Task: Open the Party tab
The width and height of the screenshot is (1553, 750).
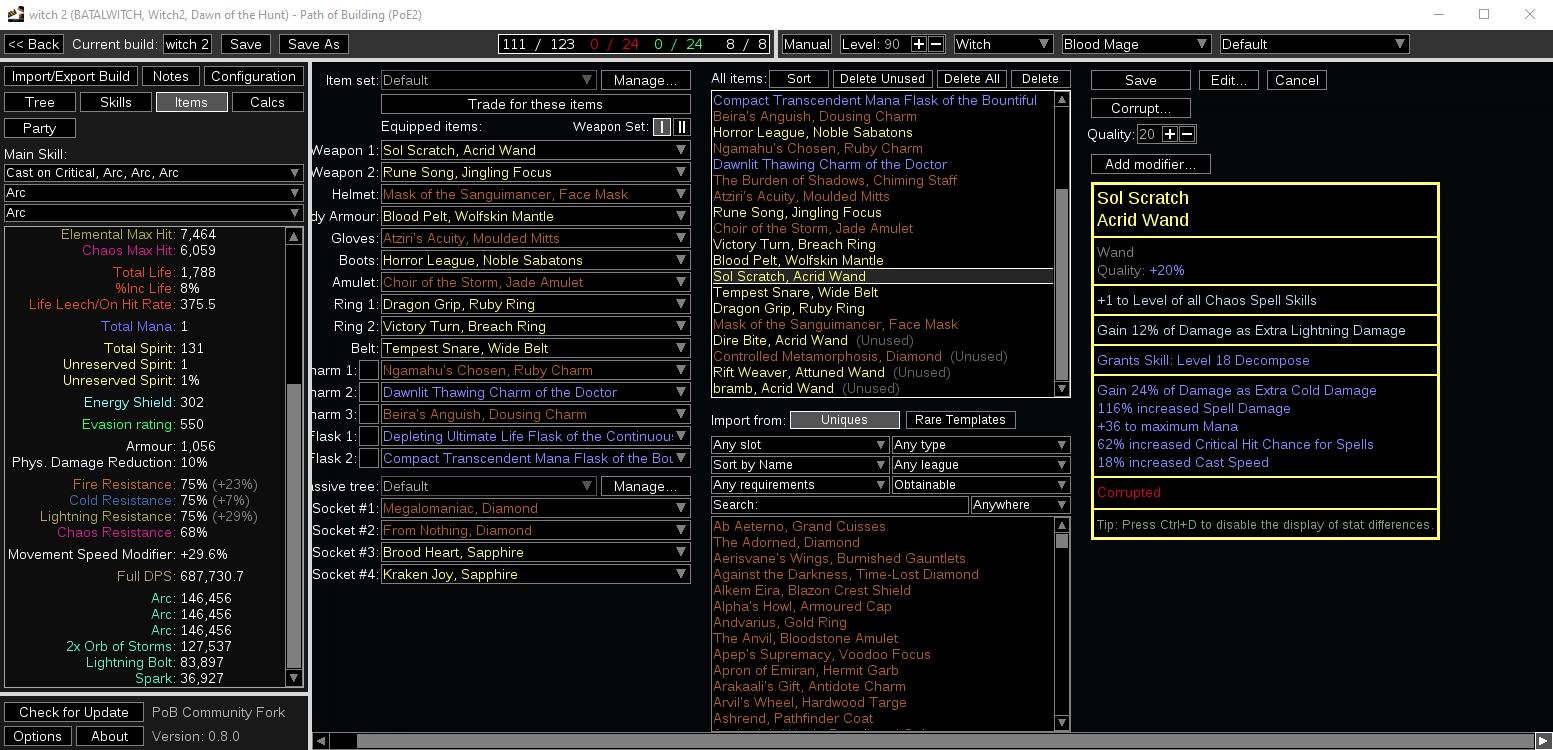Action: [40, 128]
